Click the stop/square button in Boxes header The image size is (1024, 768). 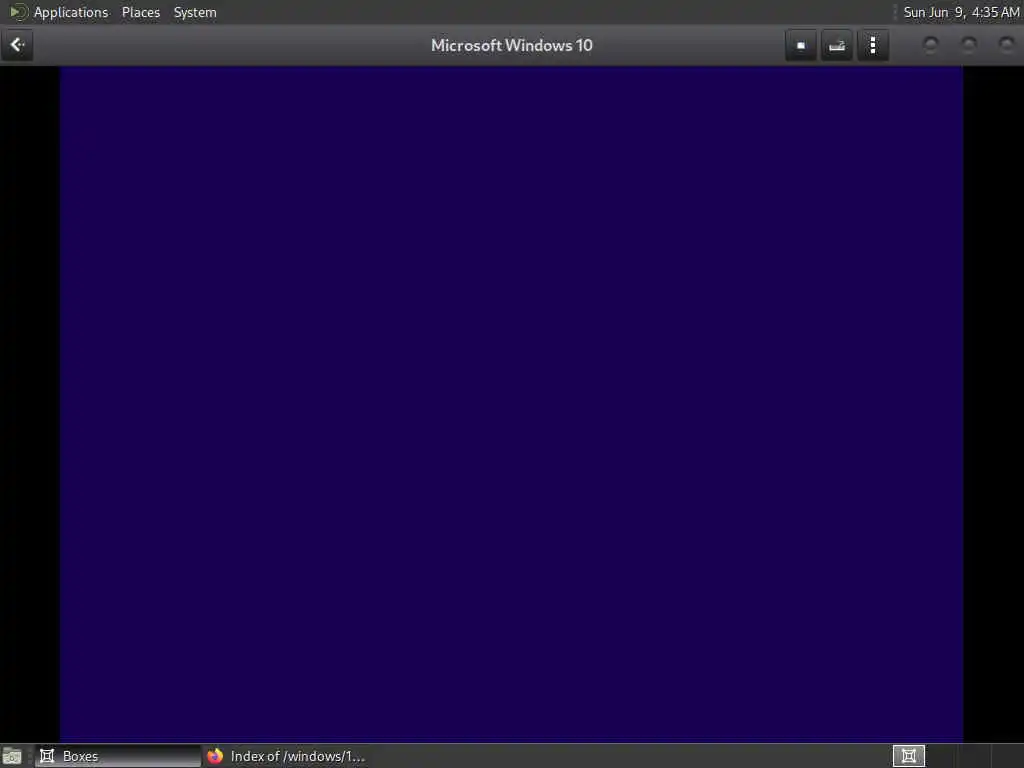(801, 45)
